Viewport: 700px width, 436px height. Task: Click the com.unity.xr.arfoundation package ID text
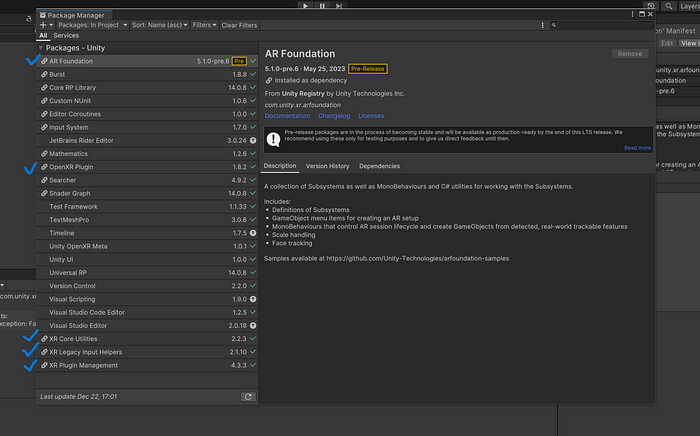coord(303,105)
